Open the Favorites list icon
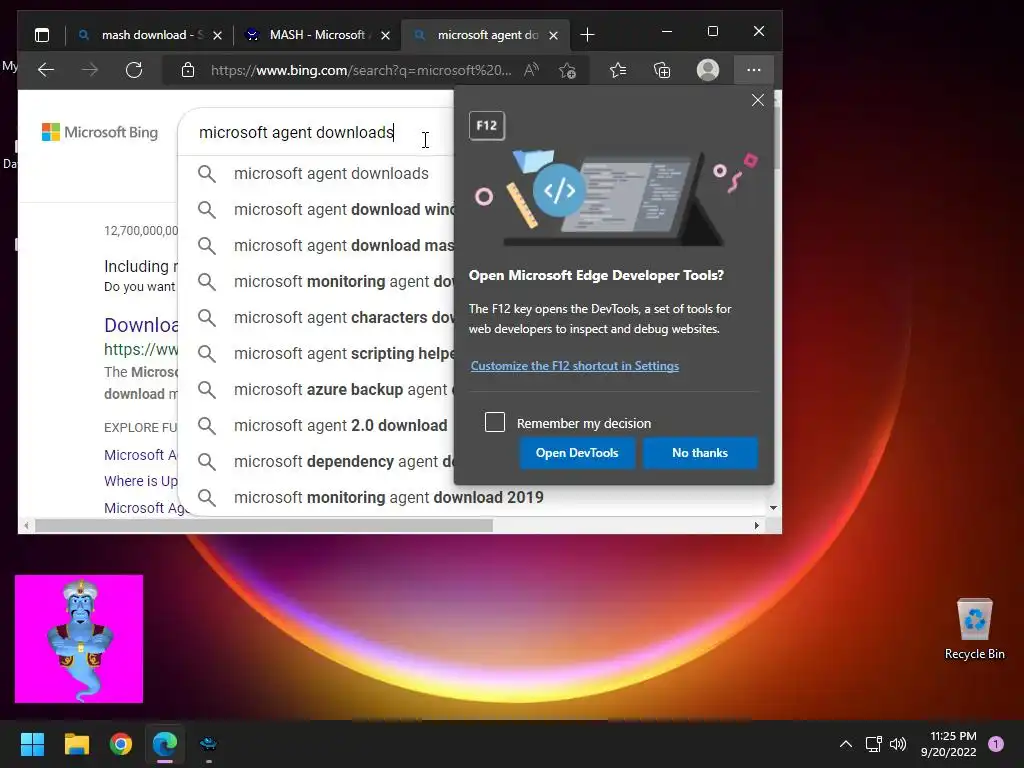 click(x=618, y=70)
